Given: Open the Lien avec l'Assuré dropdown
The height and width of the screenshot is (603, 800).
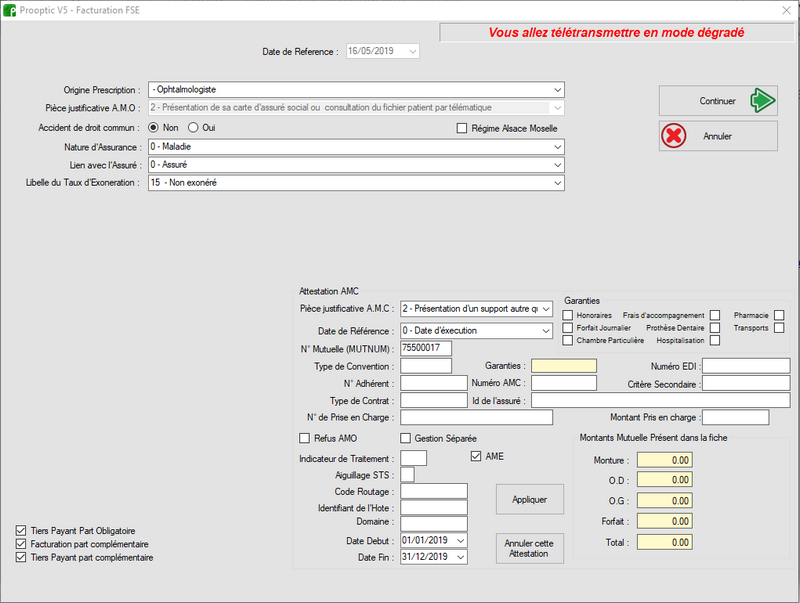Looking at the screenshot, I should point(557,165).
